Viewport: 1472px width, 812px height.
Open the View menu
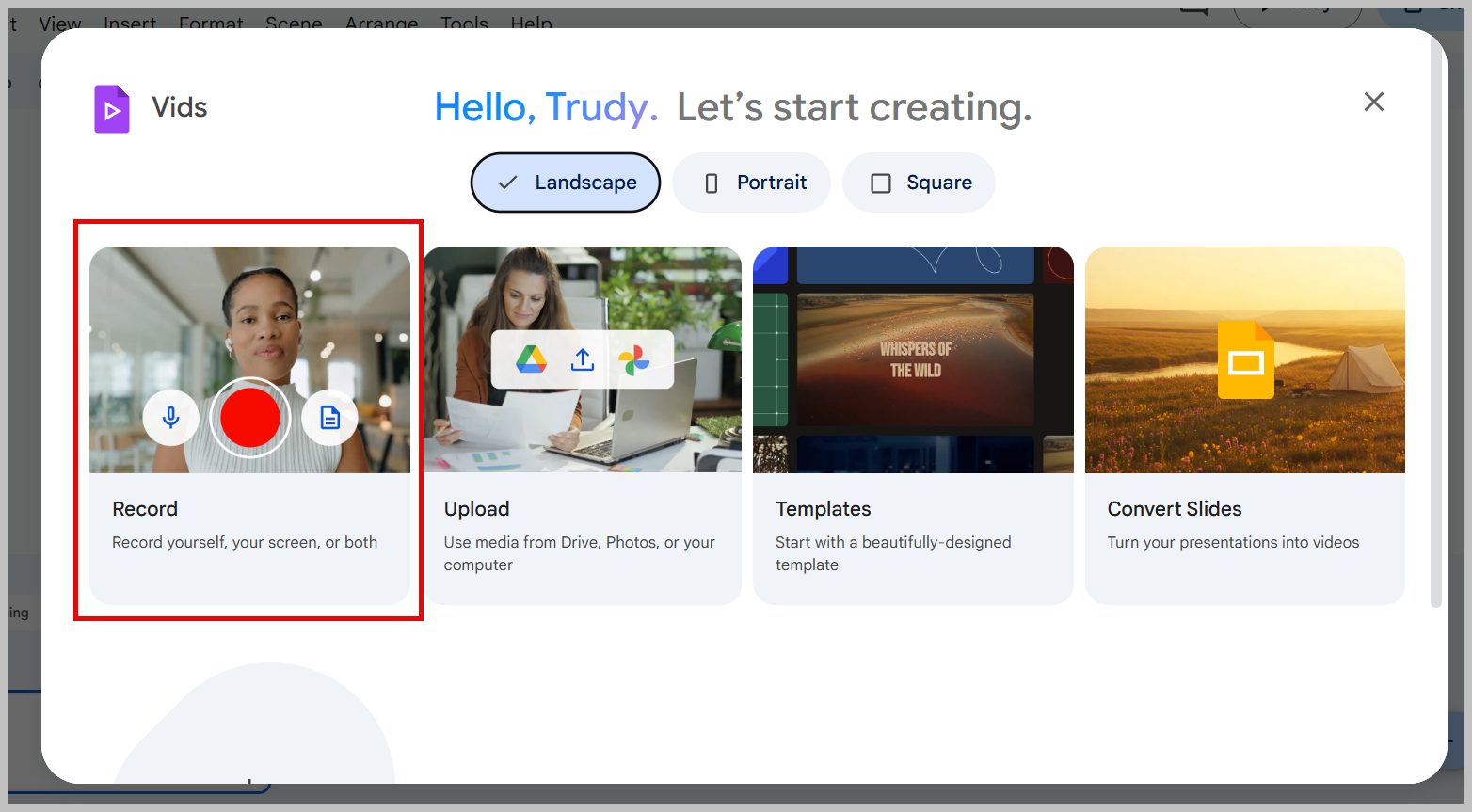tap(60, 24)
